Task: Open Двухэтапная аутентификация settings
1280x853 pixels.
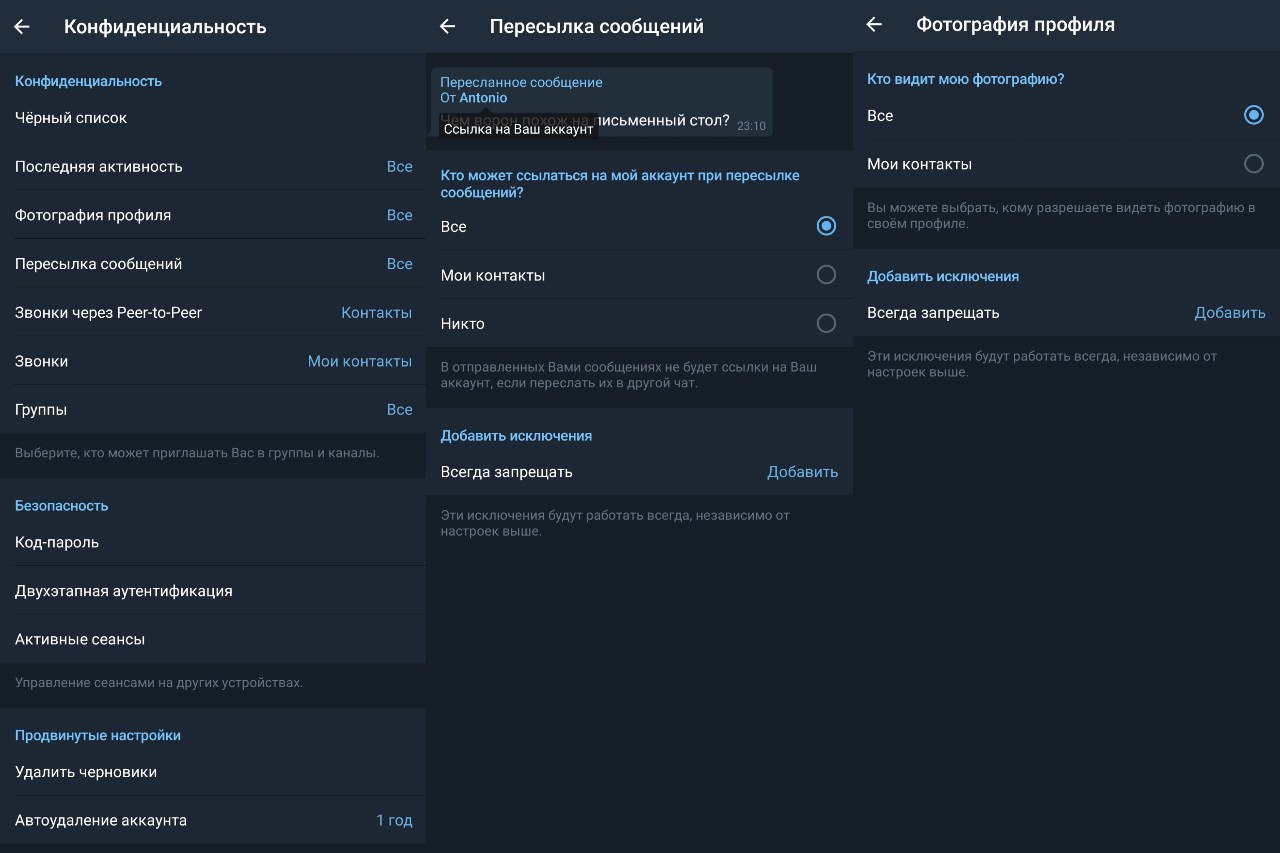Action: pos(212,591)
